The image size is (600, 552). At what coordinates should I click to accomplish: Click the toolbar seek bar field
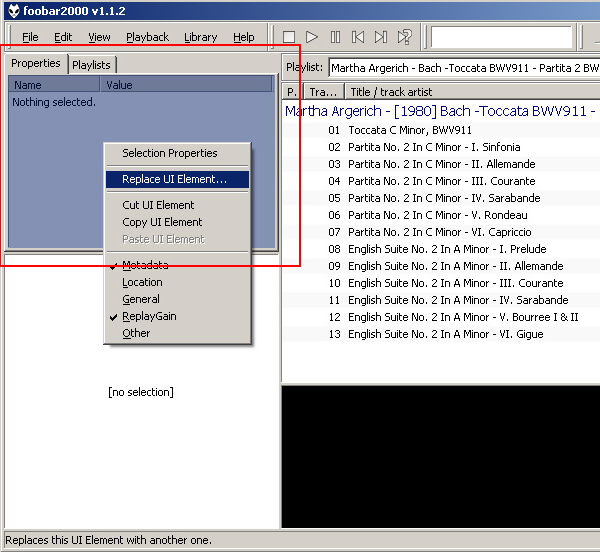(502, 37)
